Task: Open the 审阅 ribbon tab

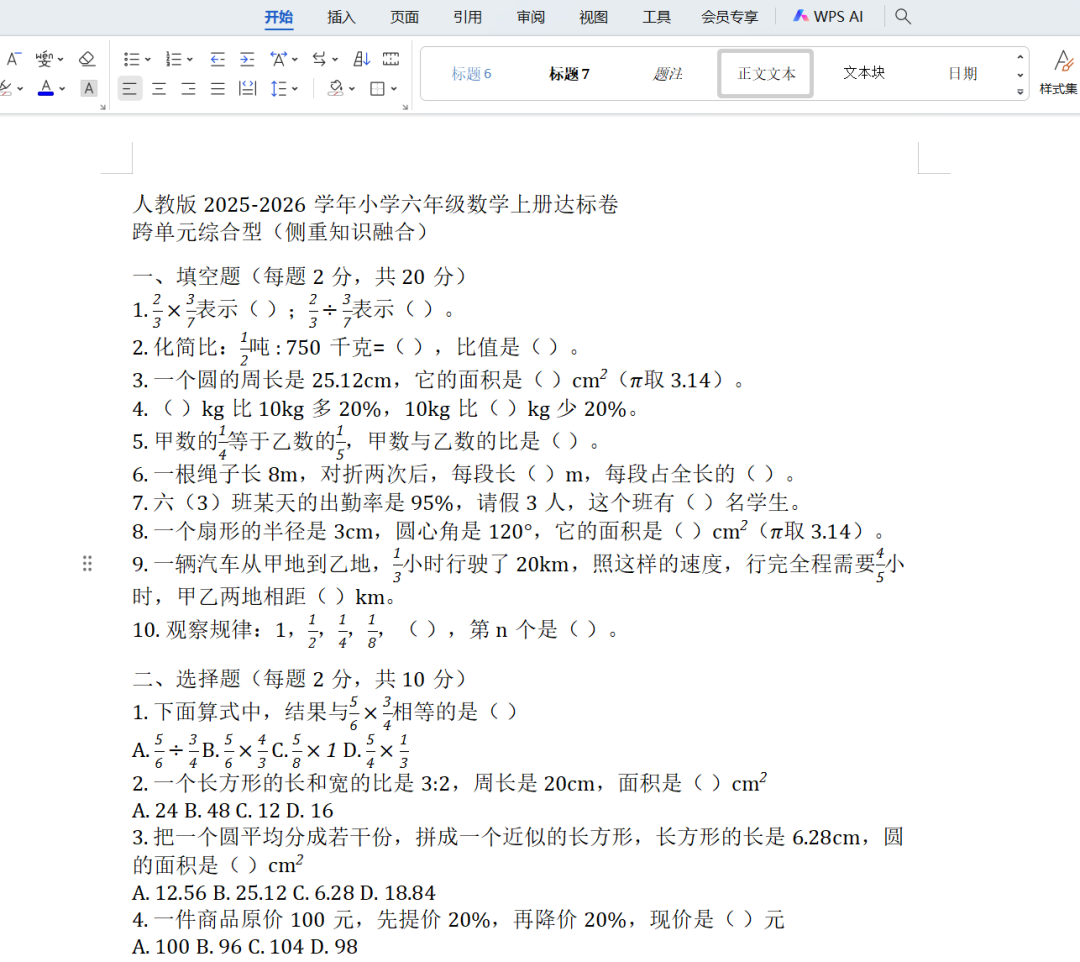Action: 530,17
